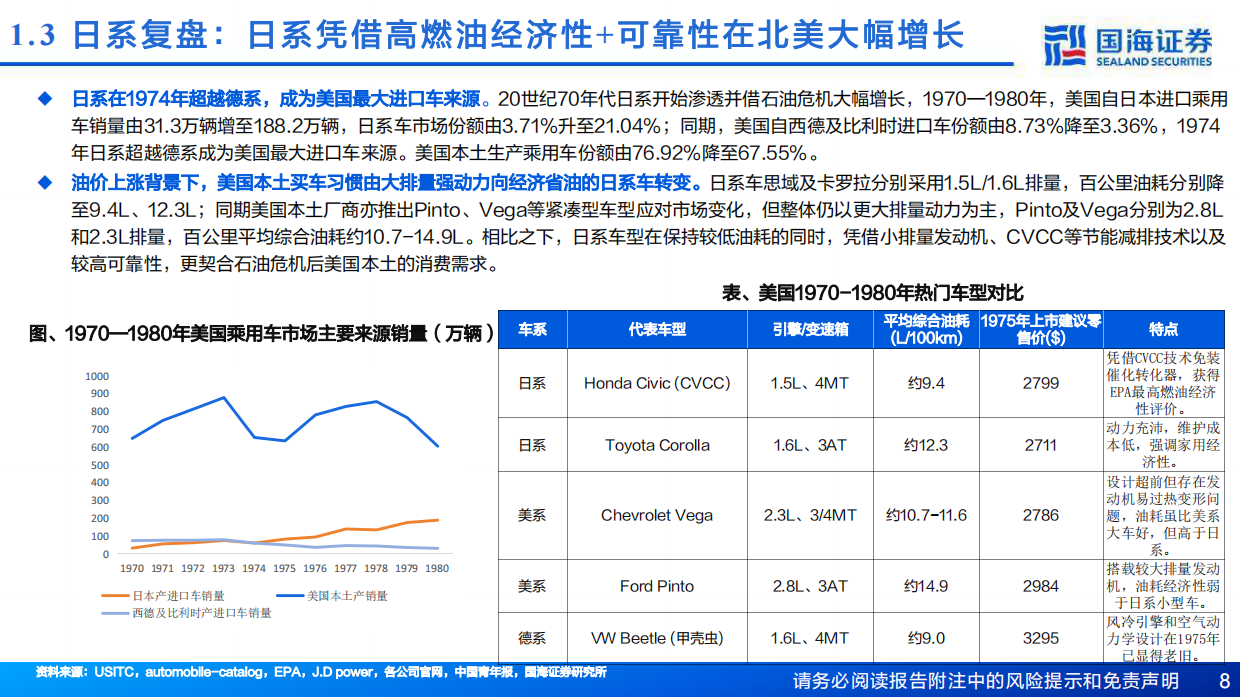Click the x-axis year label 1975
1240x697 pixels.
click(x=285, y=568)
